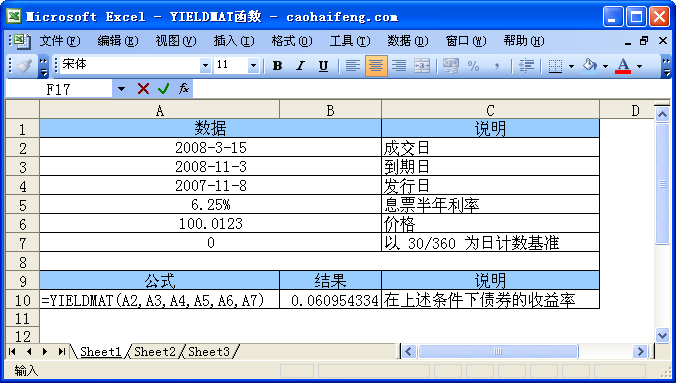This screenshot has height=383, width=676.
Task: Minimize the workbook window
Action: (x=628, y=42)
